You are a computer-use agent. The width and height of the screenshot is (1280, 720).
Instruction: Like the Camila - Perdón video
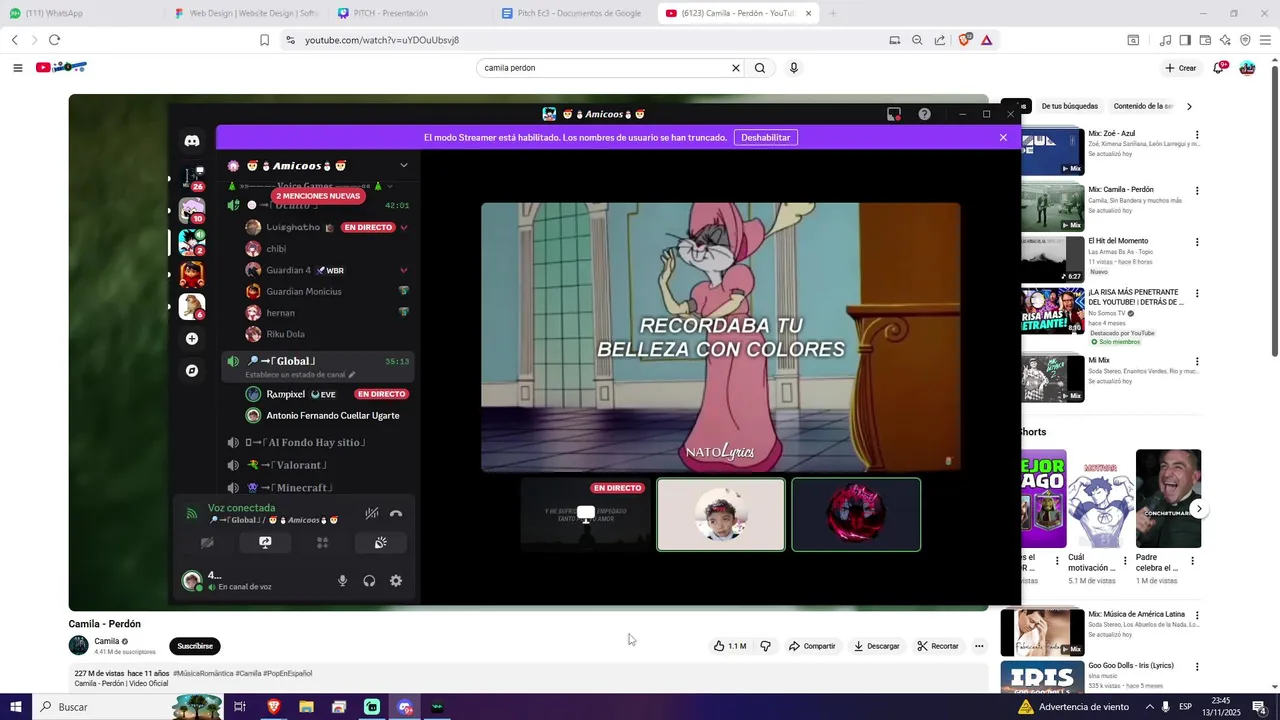click(x=729, y=646)
